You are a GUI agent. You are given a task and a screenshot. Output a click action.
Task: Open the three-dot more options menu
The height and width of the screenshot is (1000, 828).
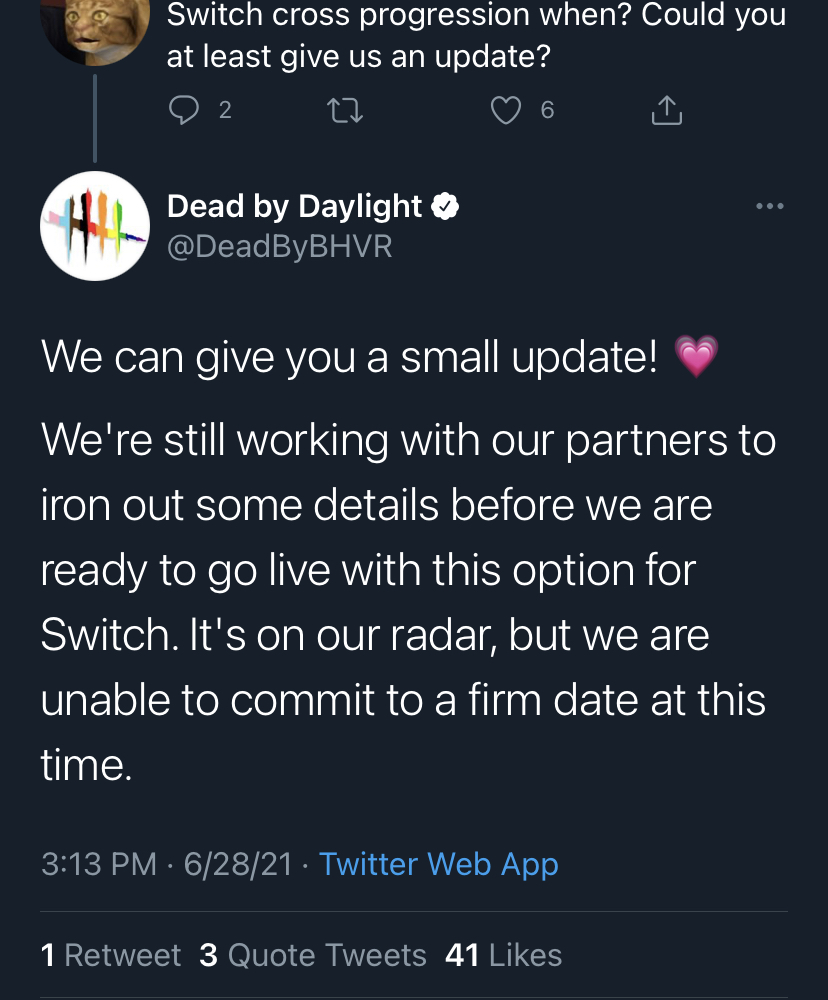tap(769, 206)
